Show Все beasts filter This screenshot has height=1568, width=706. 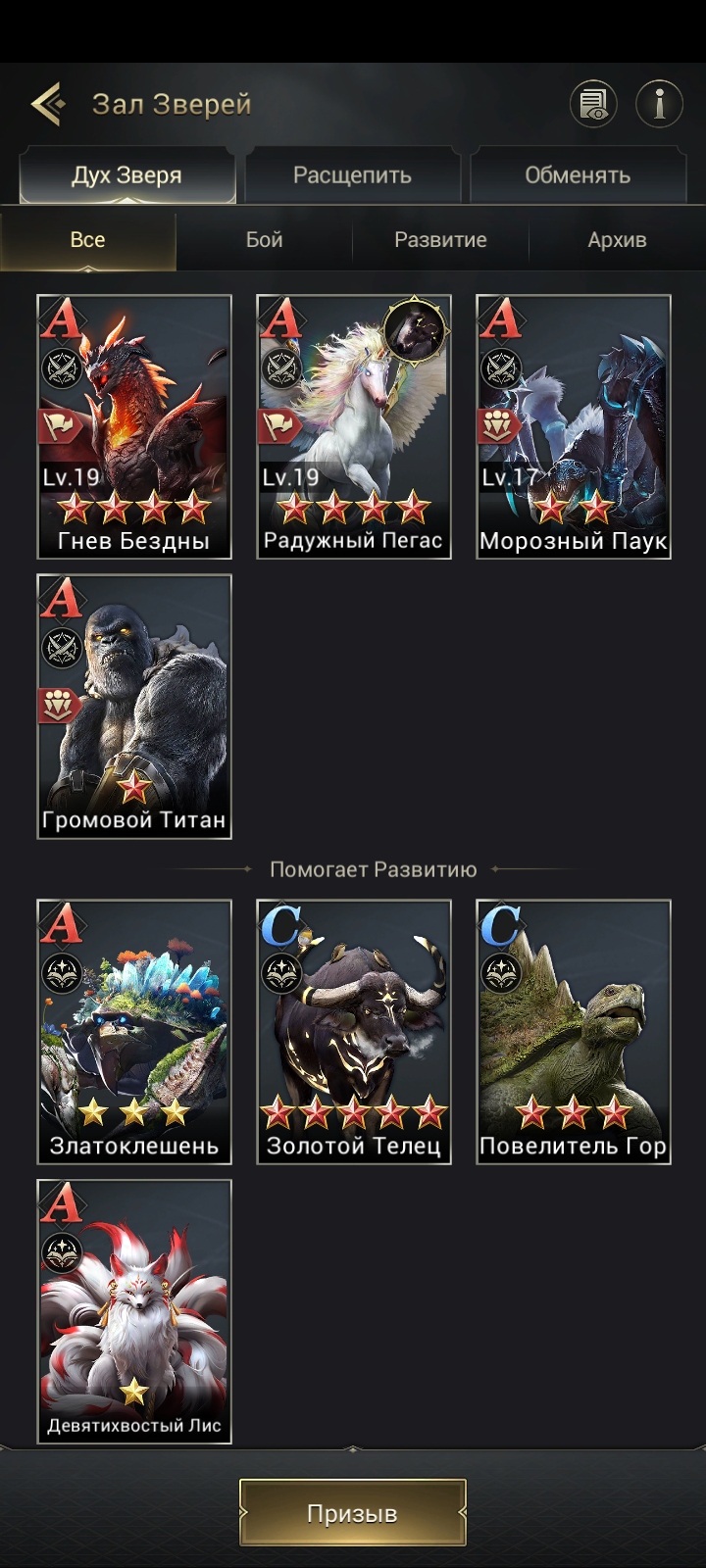coord(88,240)
